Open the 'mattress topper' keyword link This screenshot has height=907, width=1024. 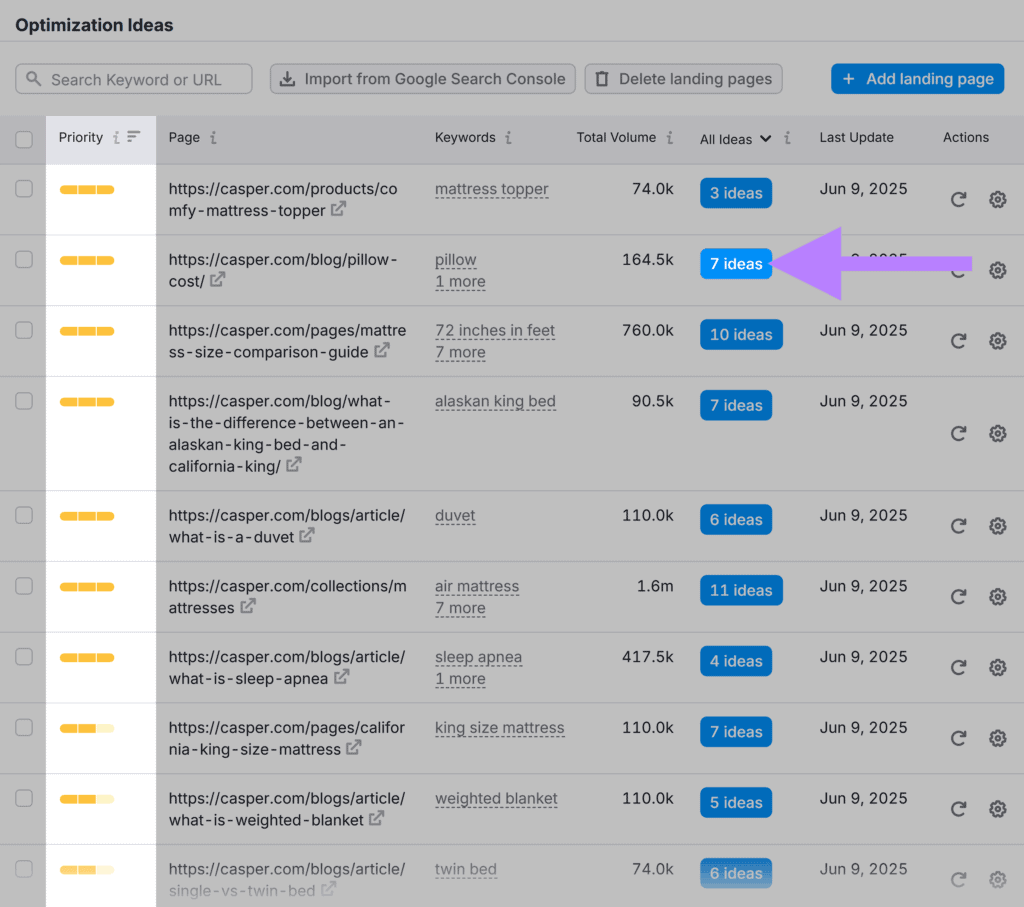point(491,189)
